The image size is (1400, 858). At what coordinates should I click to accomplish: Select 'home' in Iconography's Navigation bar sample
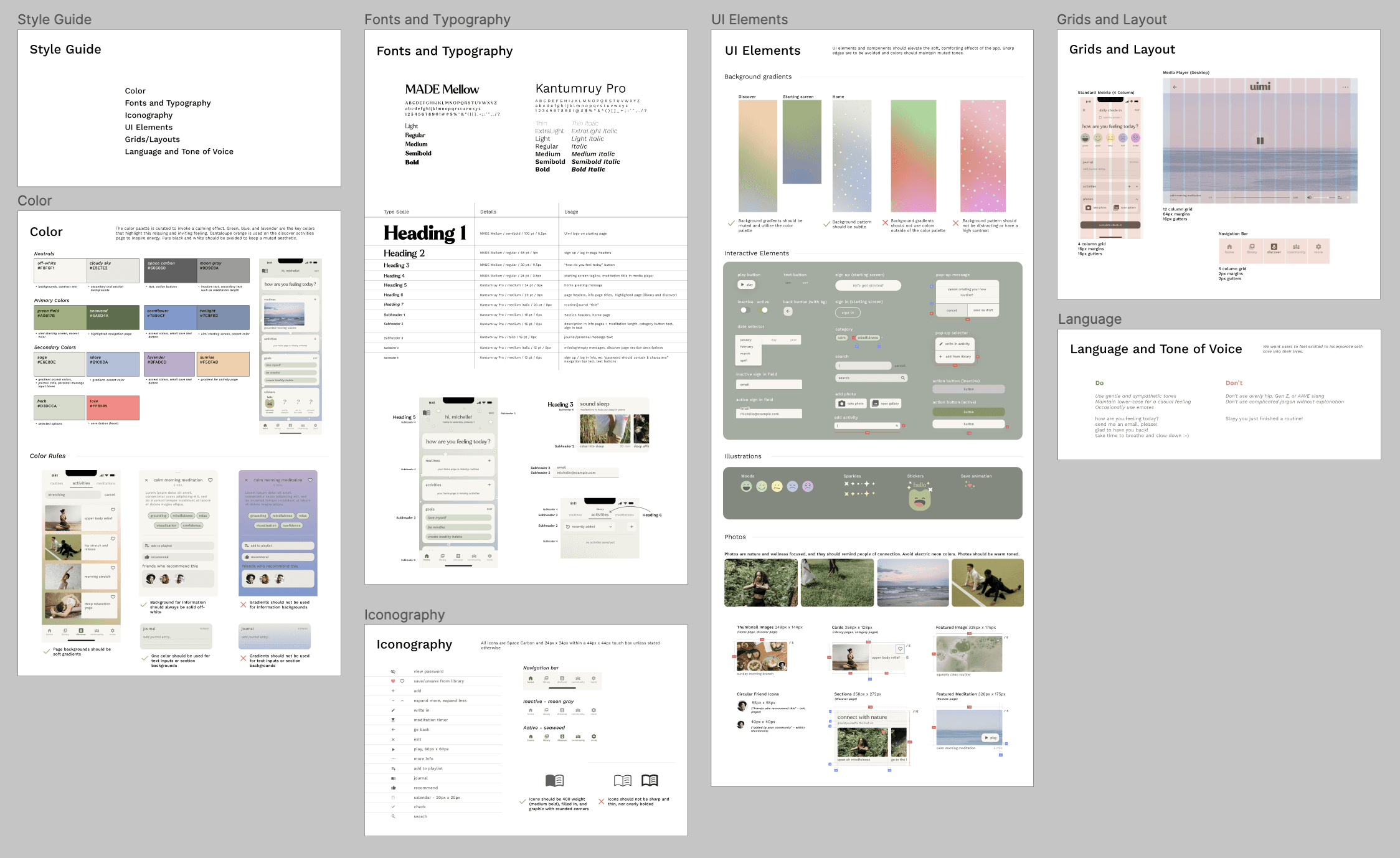tap(531, 679)
